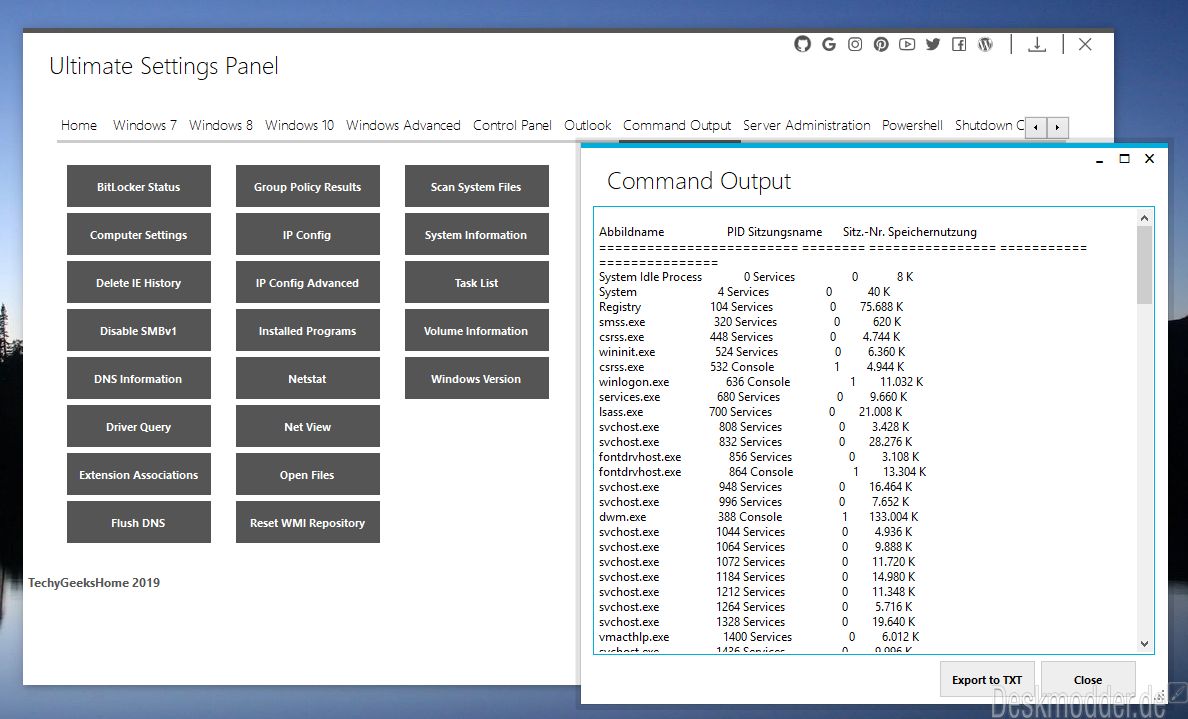Click the Twitter bird icon
Screen dimensions: 1188x719
click(933, 44)
